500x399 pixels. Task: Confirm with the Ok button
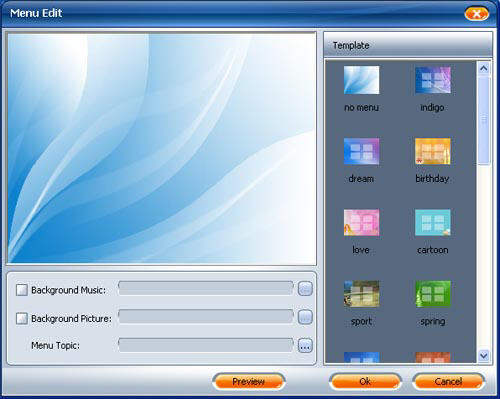pyautogui.click(x=365, y=381)
